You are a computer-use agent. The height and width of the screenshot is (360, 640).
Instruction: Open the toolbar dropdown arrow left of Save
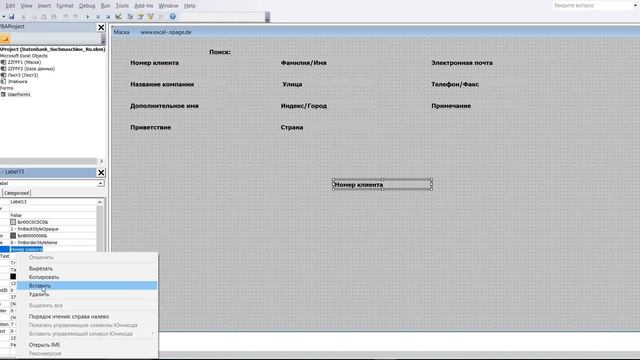(x=3, y=17)
